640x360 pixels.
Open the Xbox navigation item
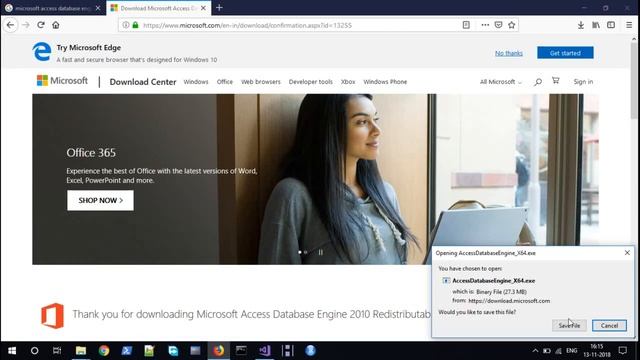(348, 82)
